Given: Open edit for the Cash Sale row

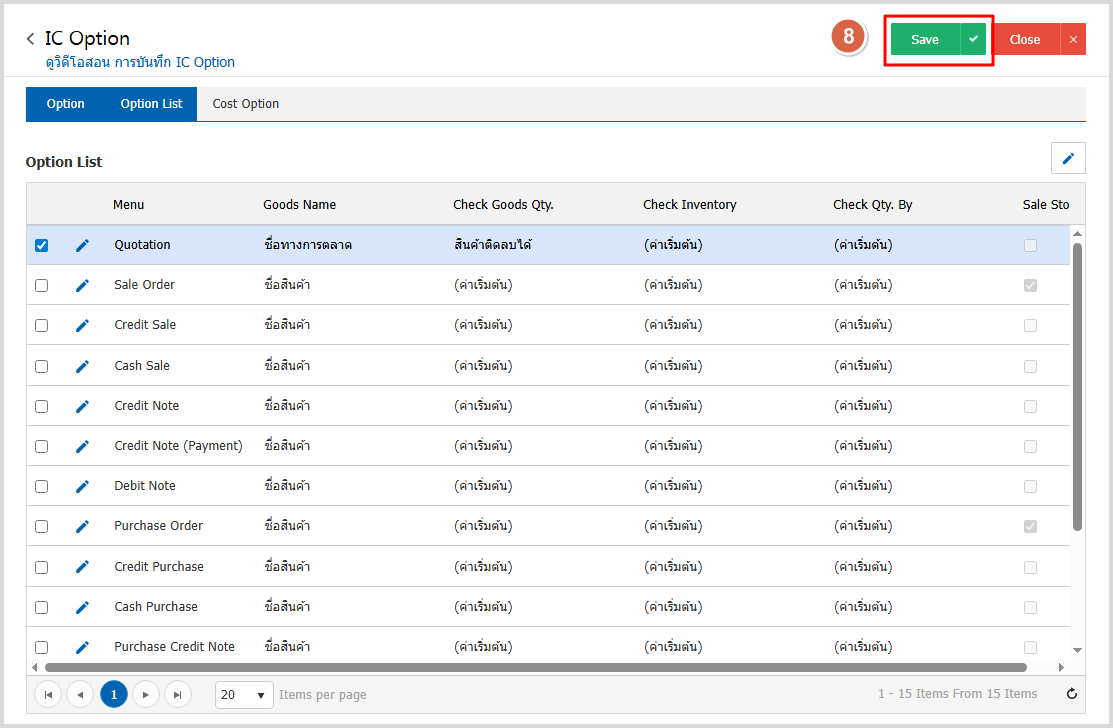Looking at the screenshot, I should click(82, 366).
